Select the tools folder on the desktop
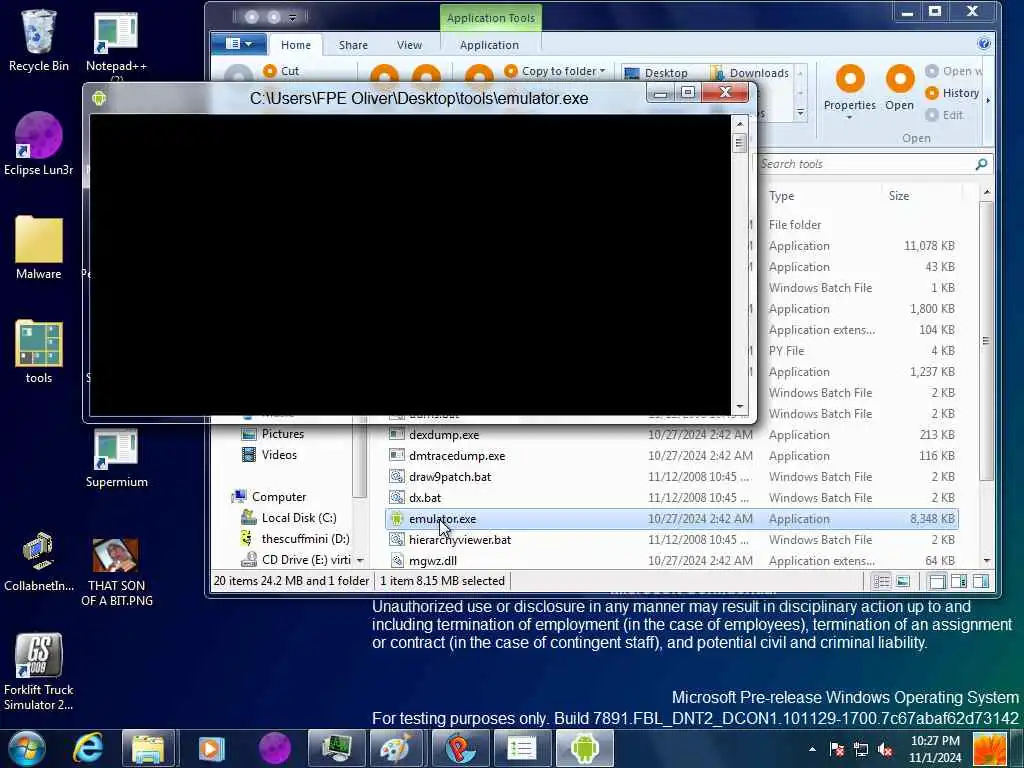 click(39, 352)
